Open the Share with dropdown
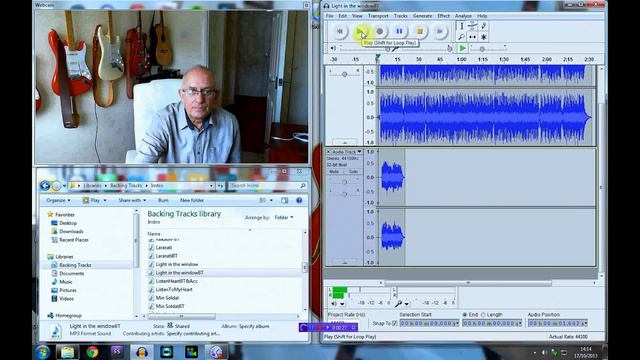 click(132, 200)
